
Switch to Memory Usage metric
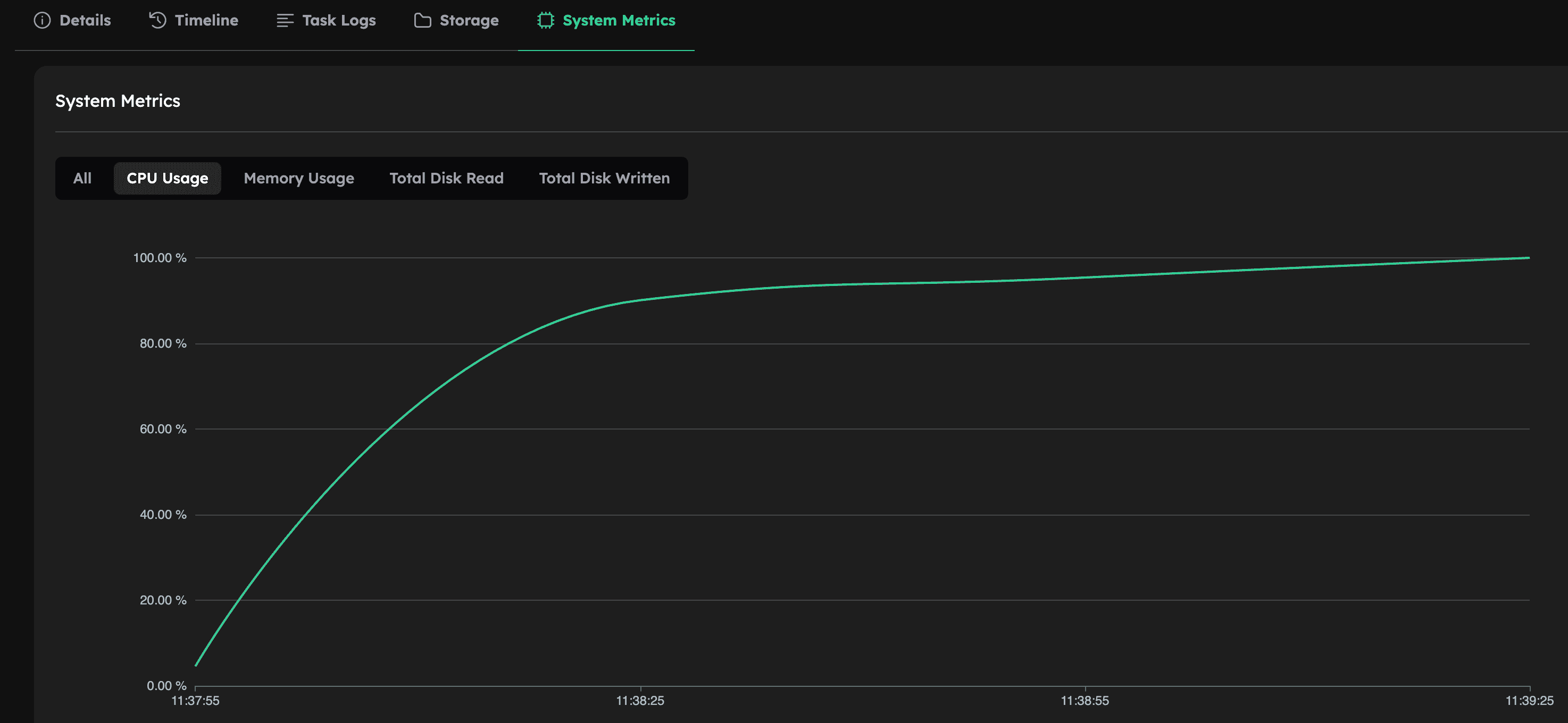(x=298, y=178)
